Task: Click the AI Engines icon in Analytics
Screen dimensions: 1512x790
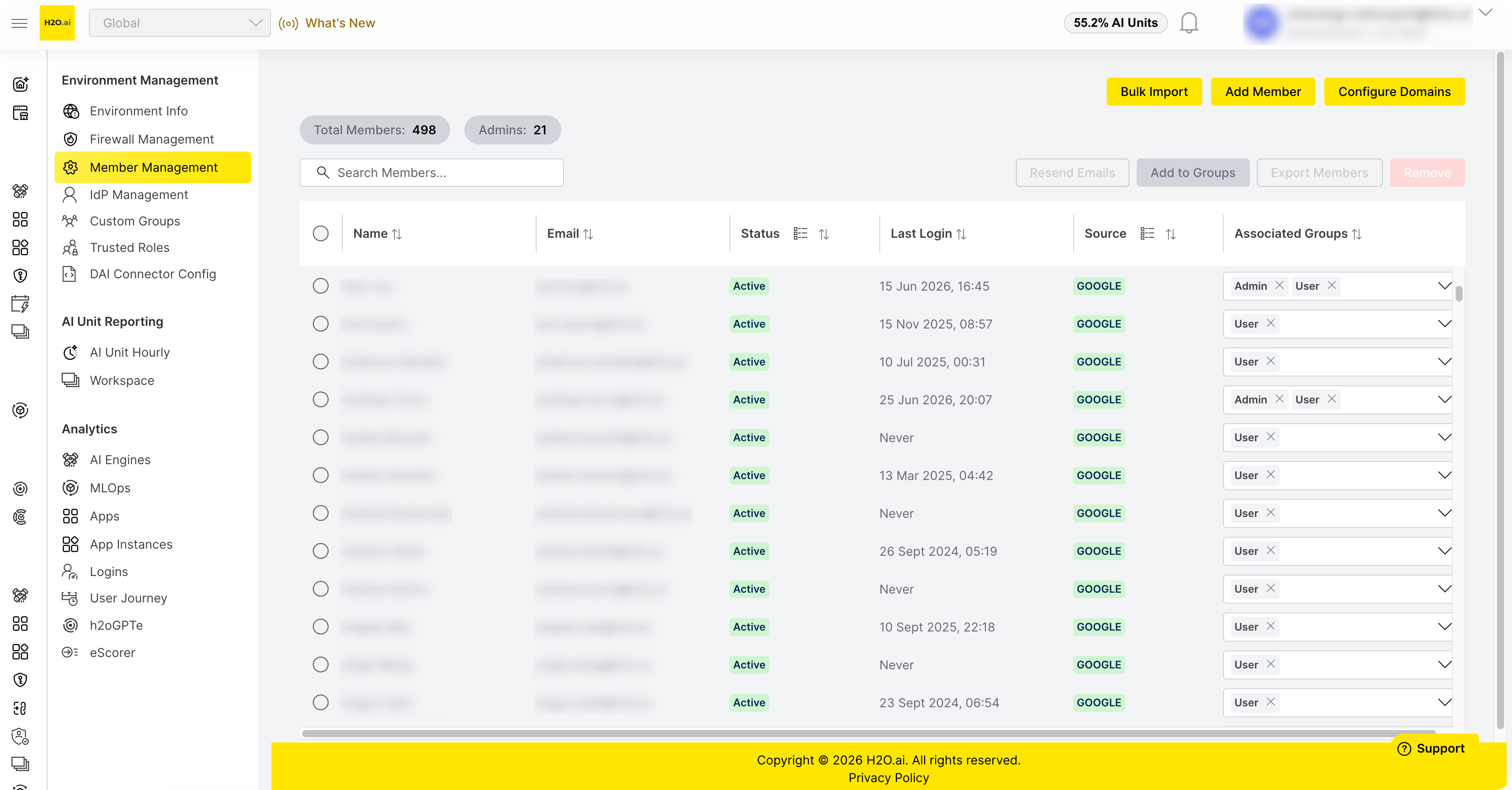Action: pyautogui.click(x=70, y=460)
